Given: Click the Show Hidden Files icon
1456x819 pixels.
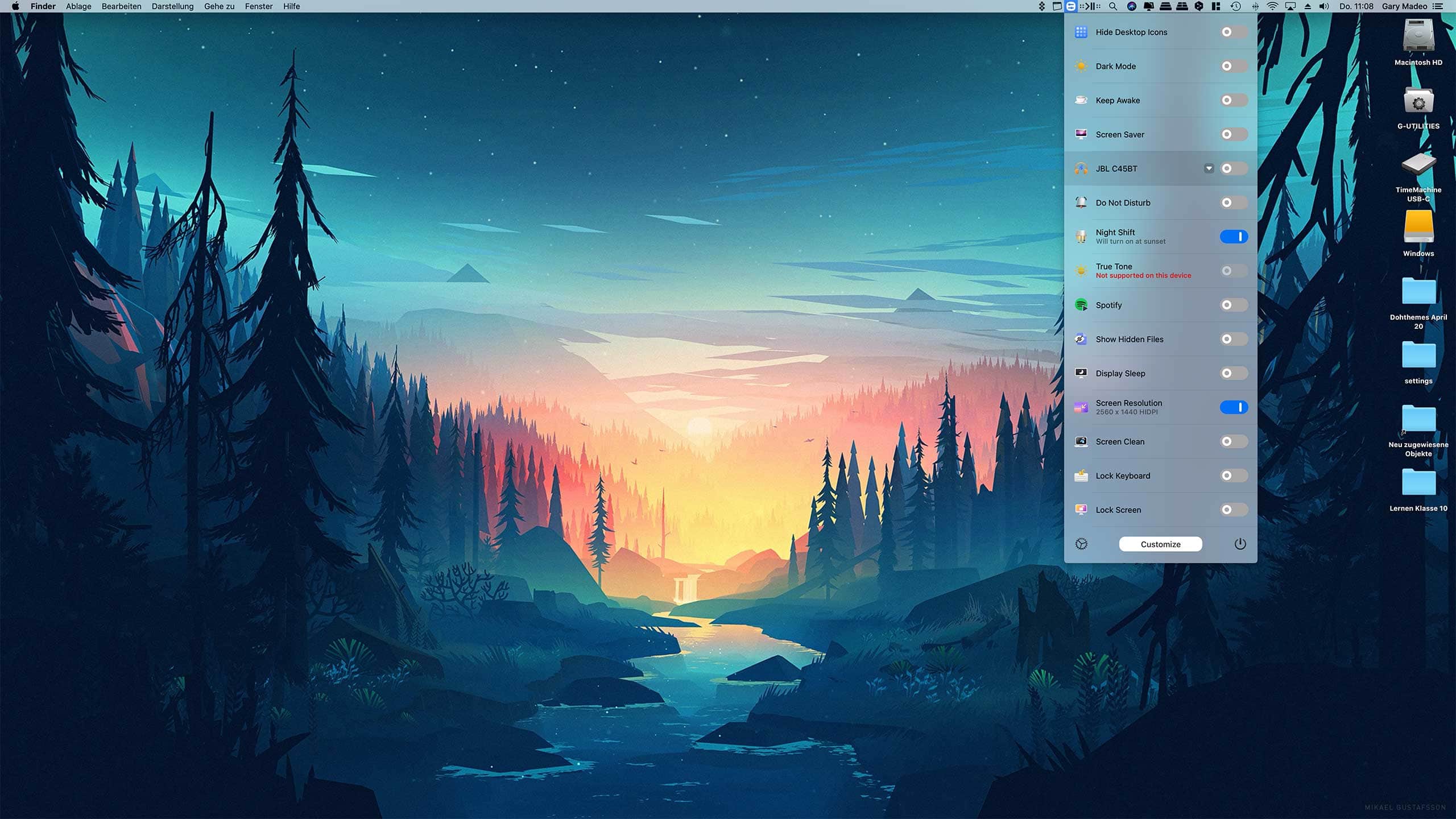Looking at the screenshot, I should coord(1081,339).
